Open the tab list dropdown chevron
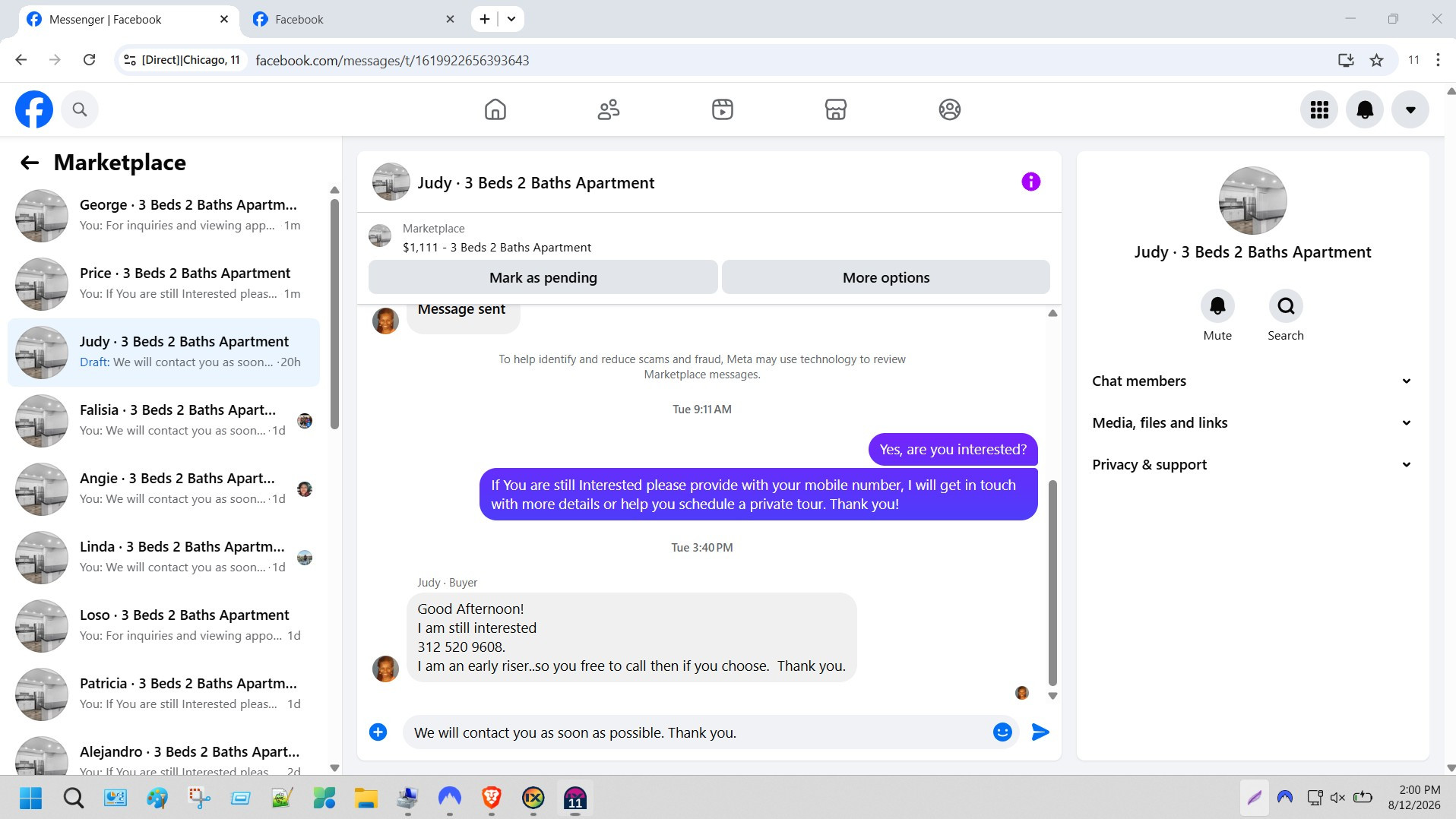 pos(511,20)
